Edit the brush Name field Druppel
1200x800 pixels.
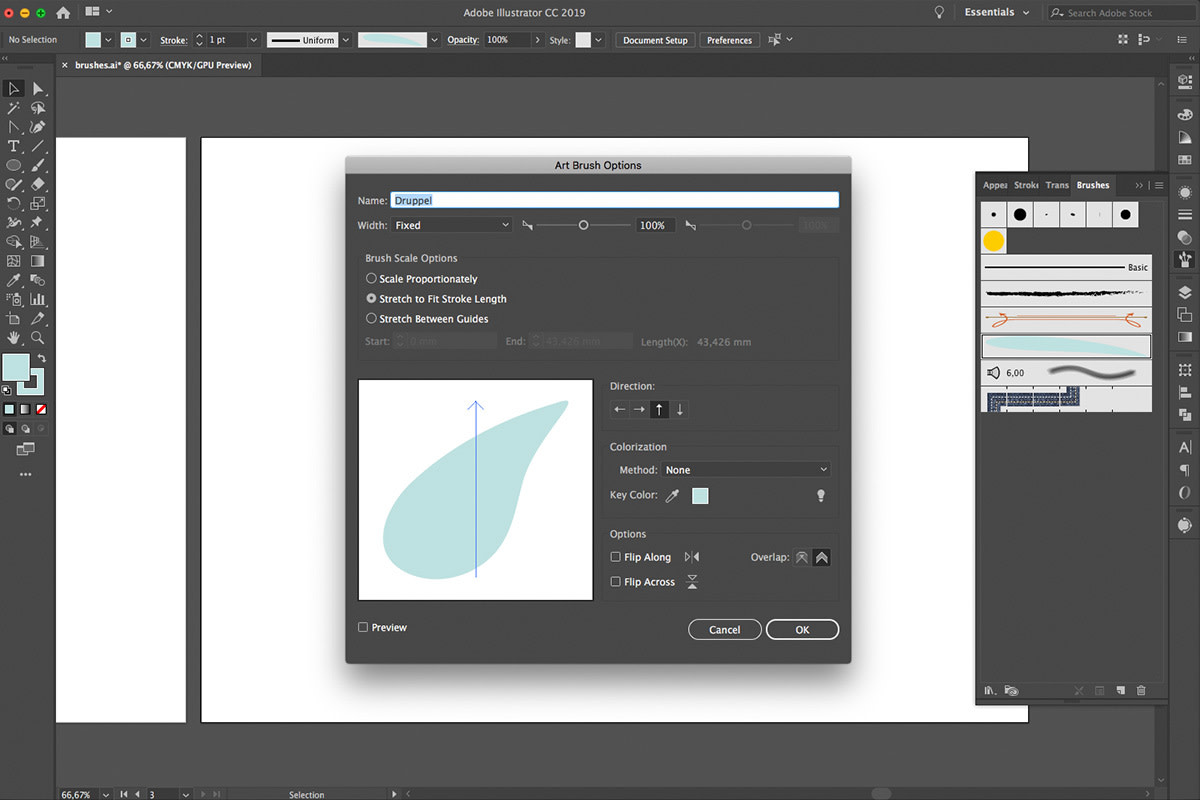[615, 200]
